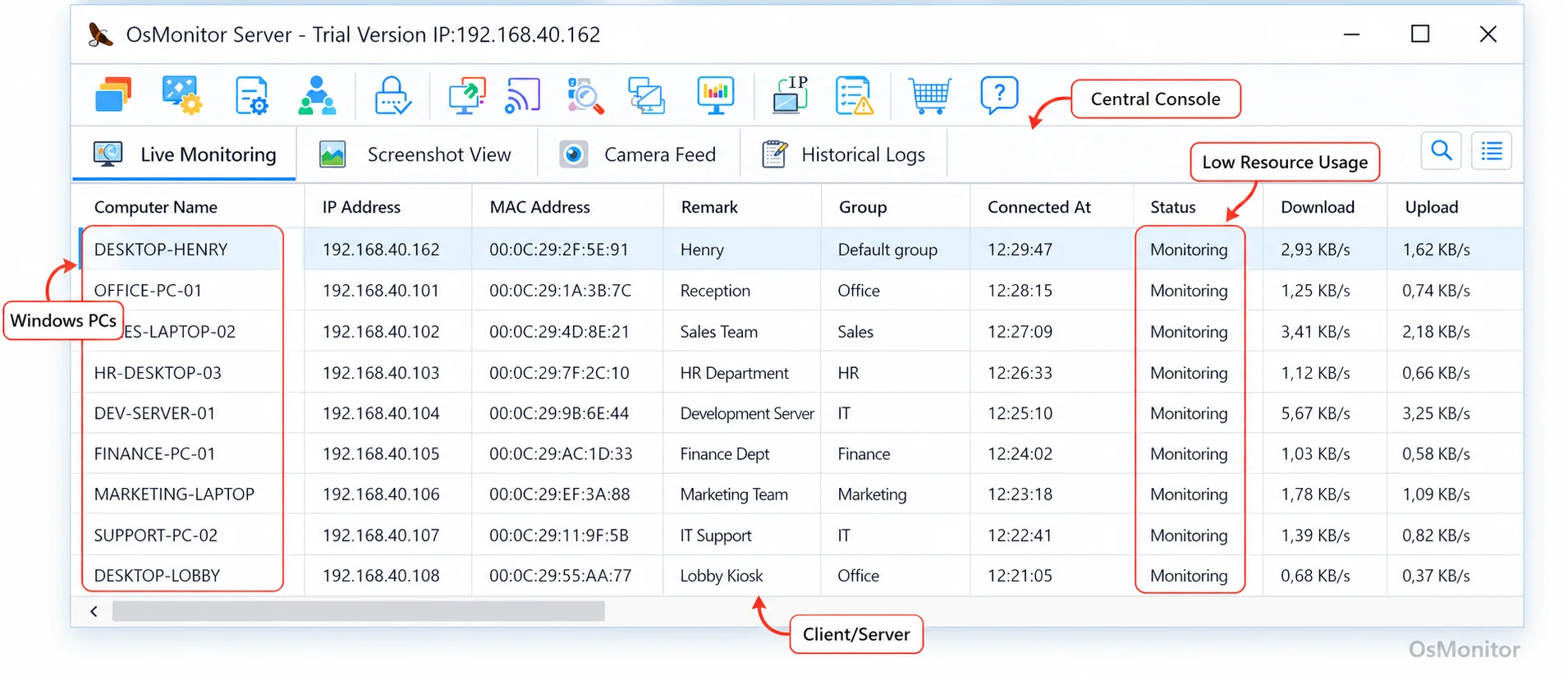Click download rate 5,67 KB/s
The width and height of the screenshot is (1568, 676).
(1315, 413)
